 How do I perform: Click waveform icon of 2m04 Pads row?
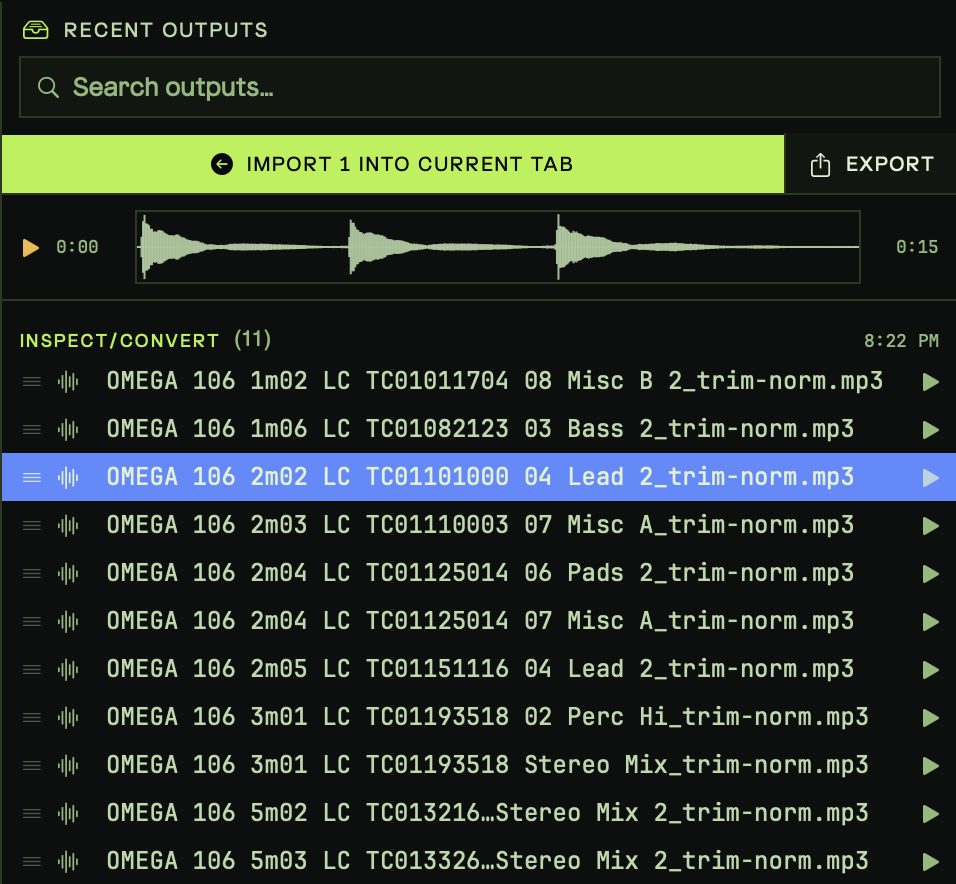(68, 574)
